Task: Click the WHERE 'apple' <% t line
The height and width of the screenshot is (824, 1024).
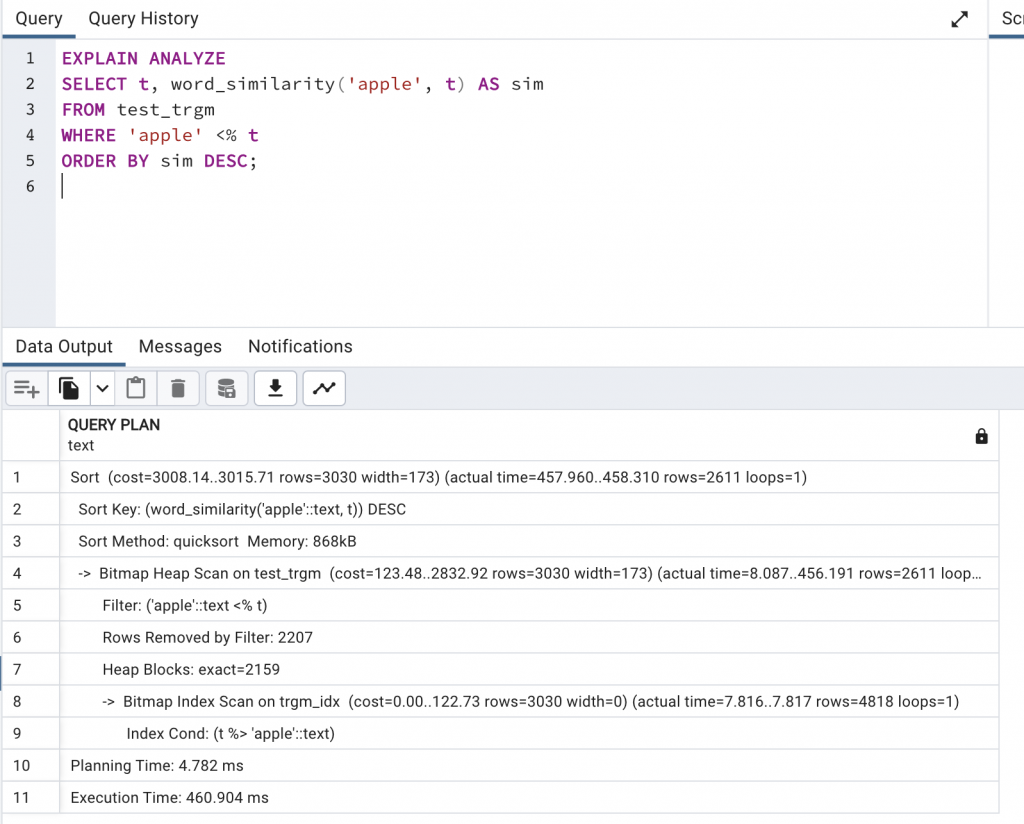Action: click(160, 135)
